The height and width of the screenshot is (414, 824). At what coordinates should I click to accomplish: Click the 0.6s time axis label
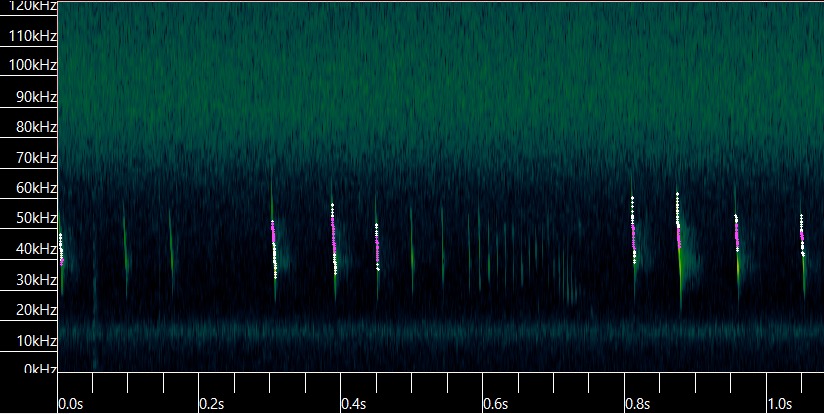pos(496,404)
